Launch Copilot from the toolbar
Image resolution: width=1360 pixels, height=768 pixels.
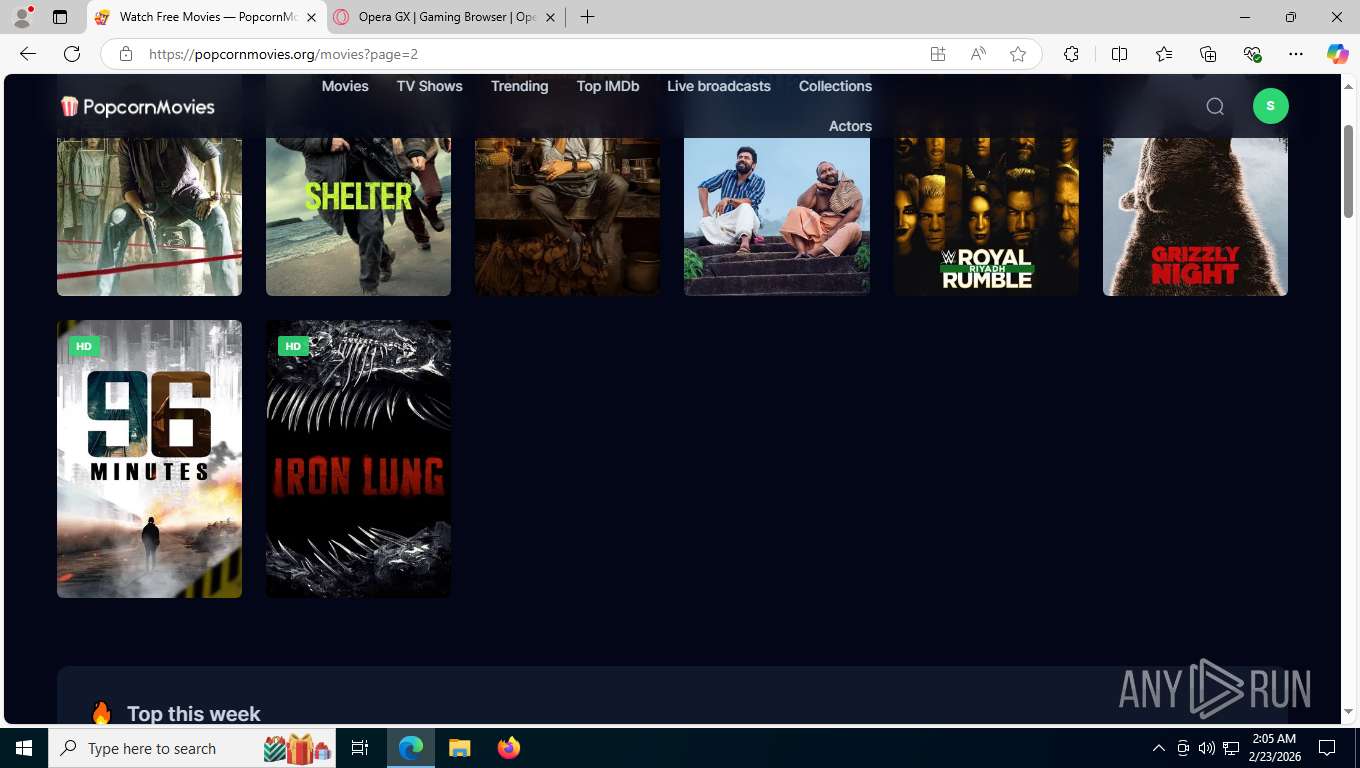1337,54
